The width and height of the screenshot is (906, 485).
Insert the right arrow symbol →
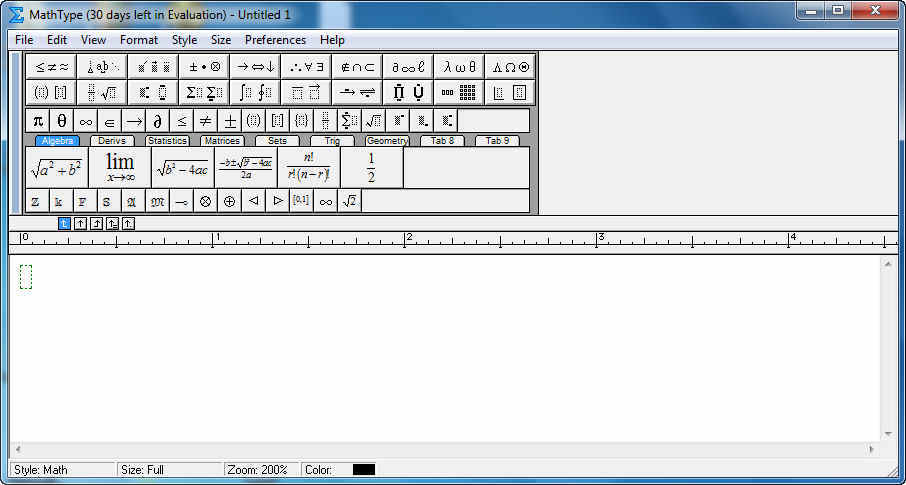133,121
